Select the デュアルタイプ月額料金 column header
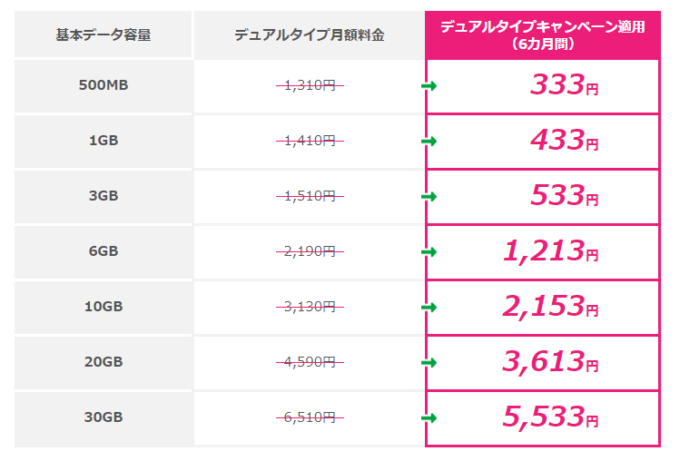This screenshot has width=680, height=461. pos(309,35)
